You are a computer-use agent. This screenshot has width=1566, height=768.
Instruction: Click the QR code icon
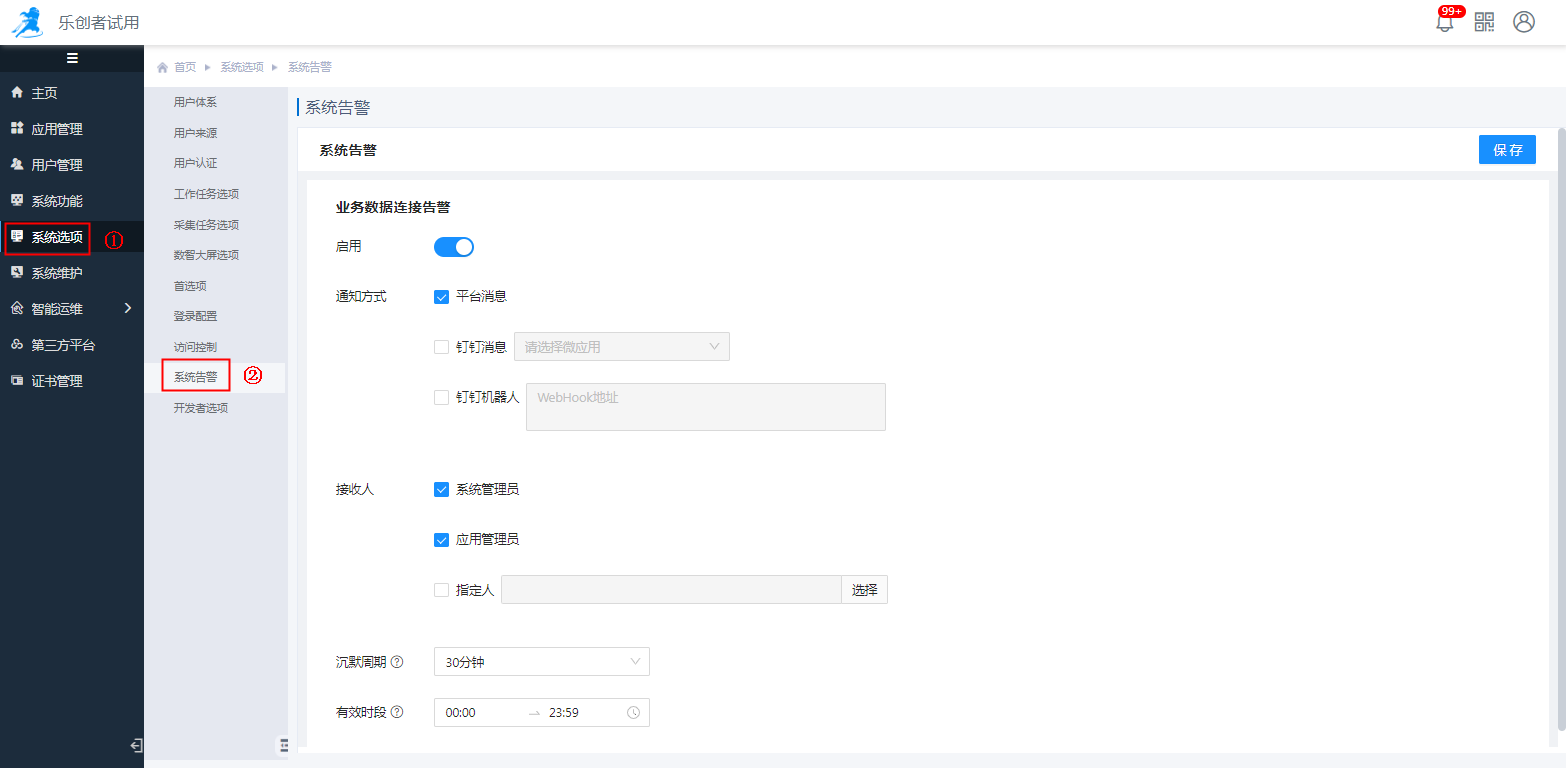[1484, 22]
